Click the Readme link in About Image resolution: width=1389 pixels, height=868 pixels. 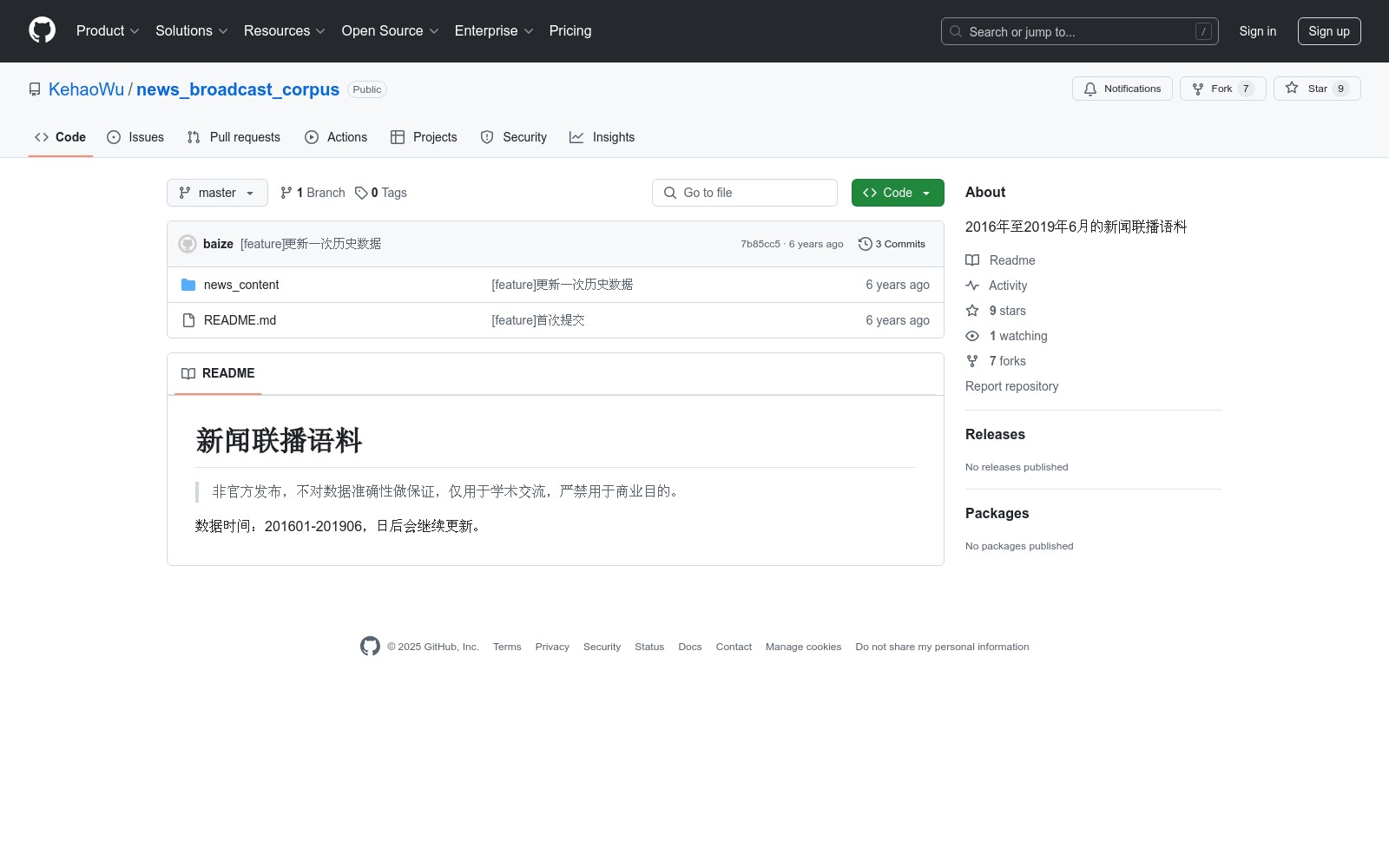[x=1000, y=260]
